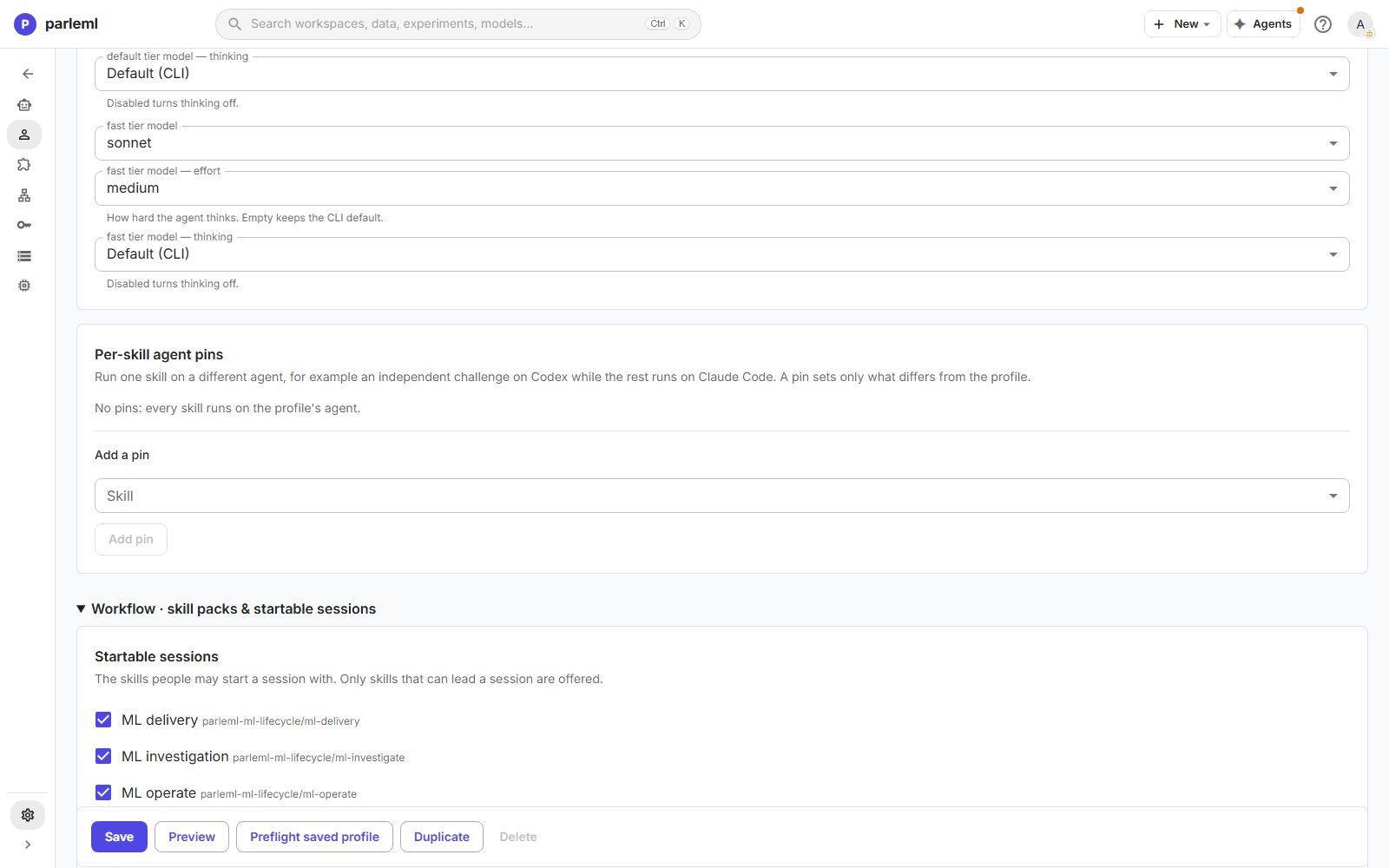Viewport: 1389px width, 868px height.
Task: Click the Add pin button
Action: click(x=131, y=539)
